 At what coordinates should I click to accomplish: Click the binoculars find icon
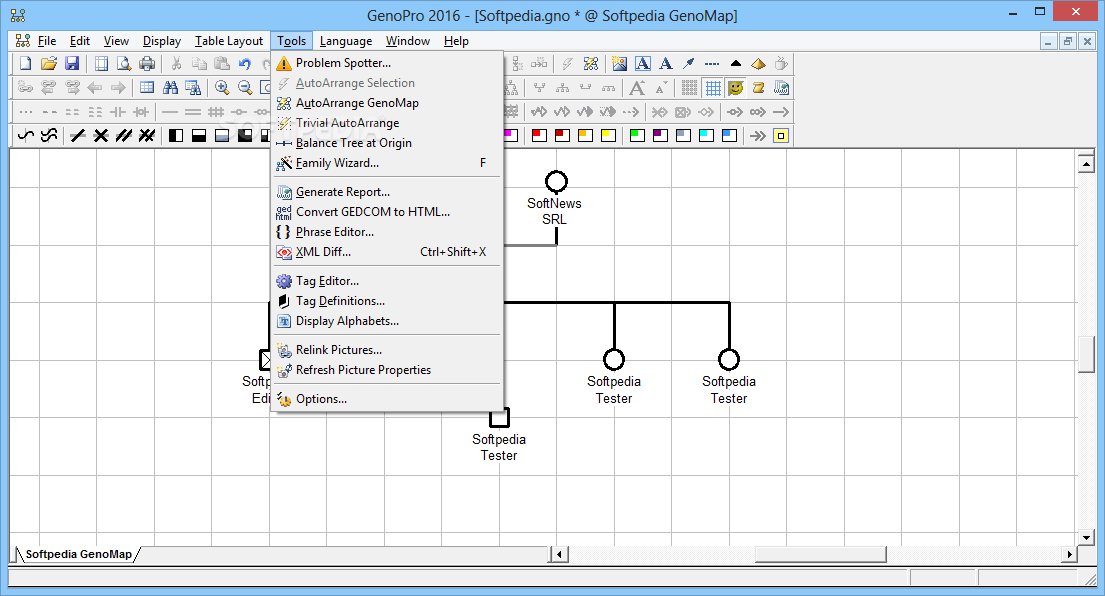(x=171, y=87)
